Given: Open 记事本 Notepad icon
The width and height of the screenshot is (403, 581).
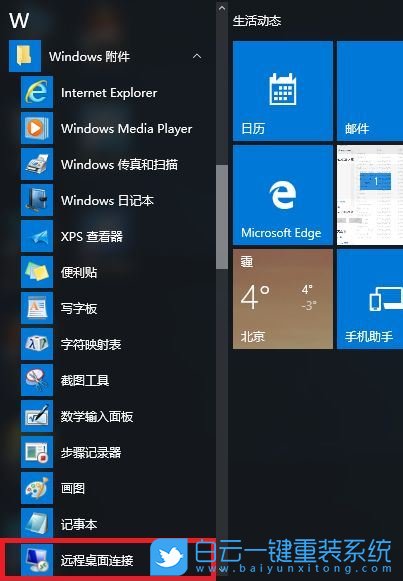Looking at the screenshot, I should [x=37, y=523].
